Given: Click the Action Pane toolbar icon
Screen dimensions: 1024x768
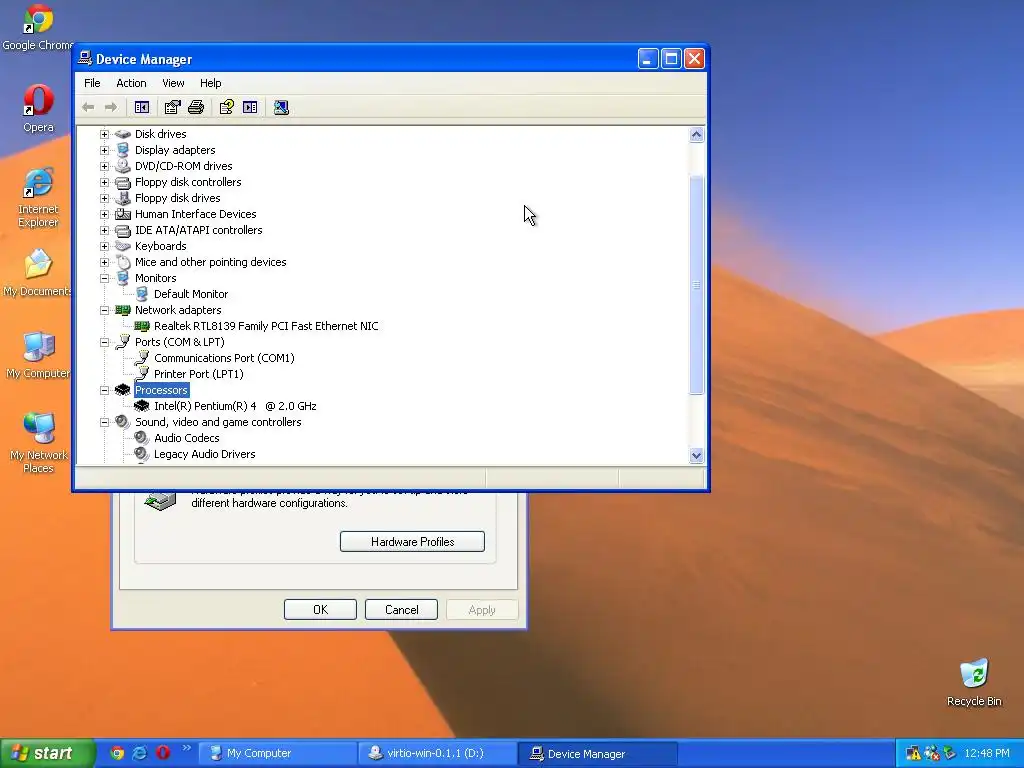Looking at the screenshot, I should pyautogui.click(x=250, y=107).
